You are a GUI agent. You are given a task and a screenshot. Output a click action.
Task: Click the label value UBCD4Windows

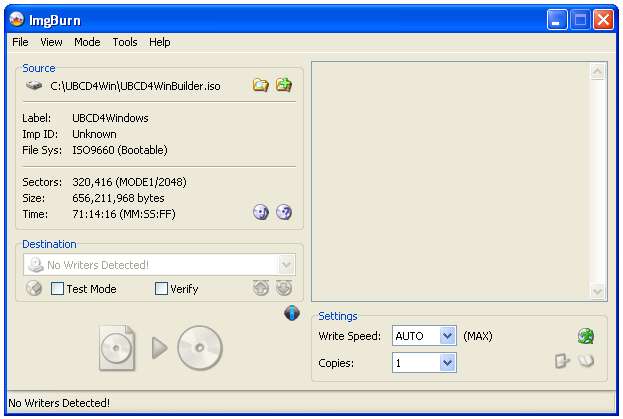click(110, 118)
